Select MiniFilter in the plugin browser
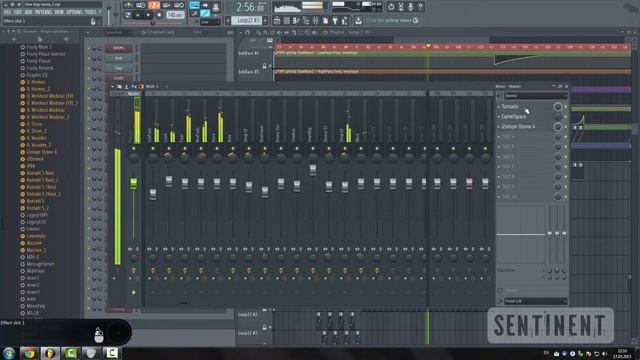This screenshot has width=640, height=360. coord(36,271)
